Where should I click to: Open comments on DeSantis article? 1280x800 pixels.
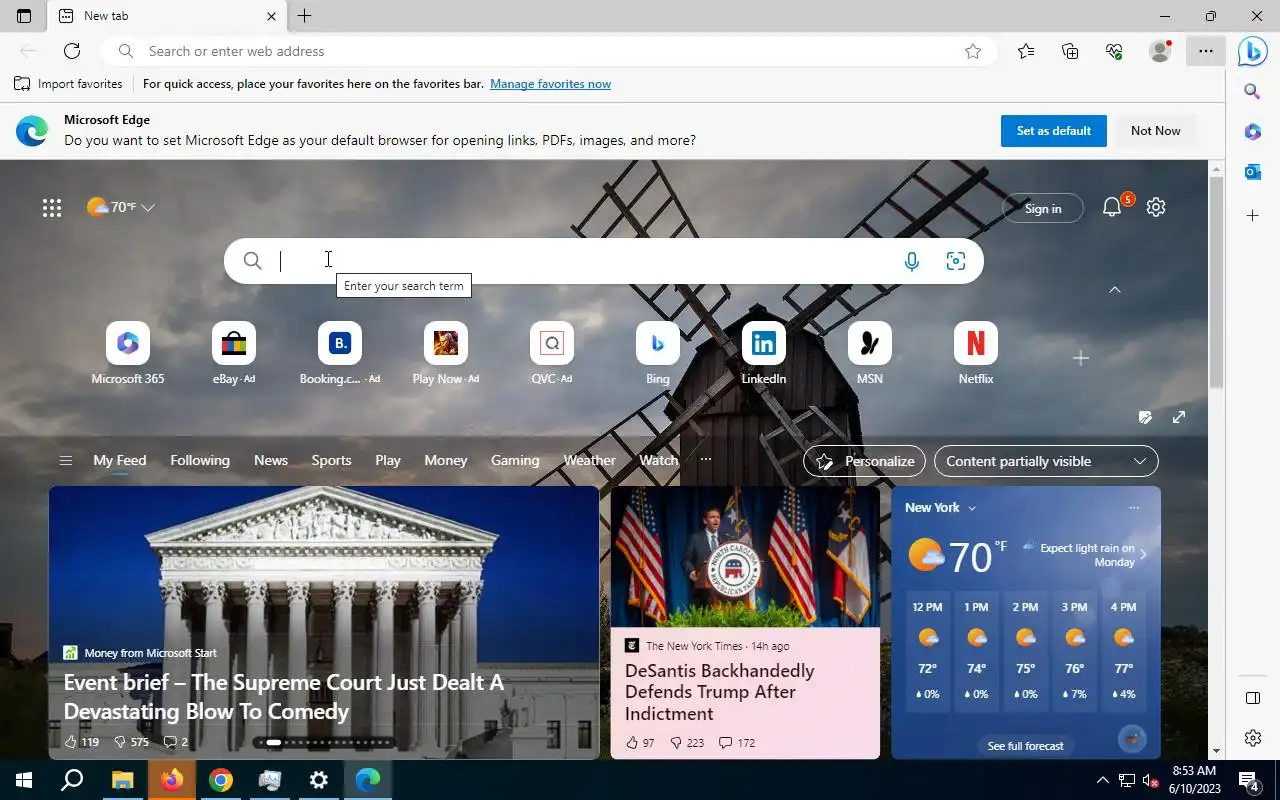tap(737, 743)
